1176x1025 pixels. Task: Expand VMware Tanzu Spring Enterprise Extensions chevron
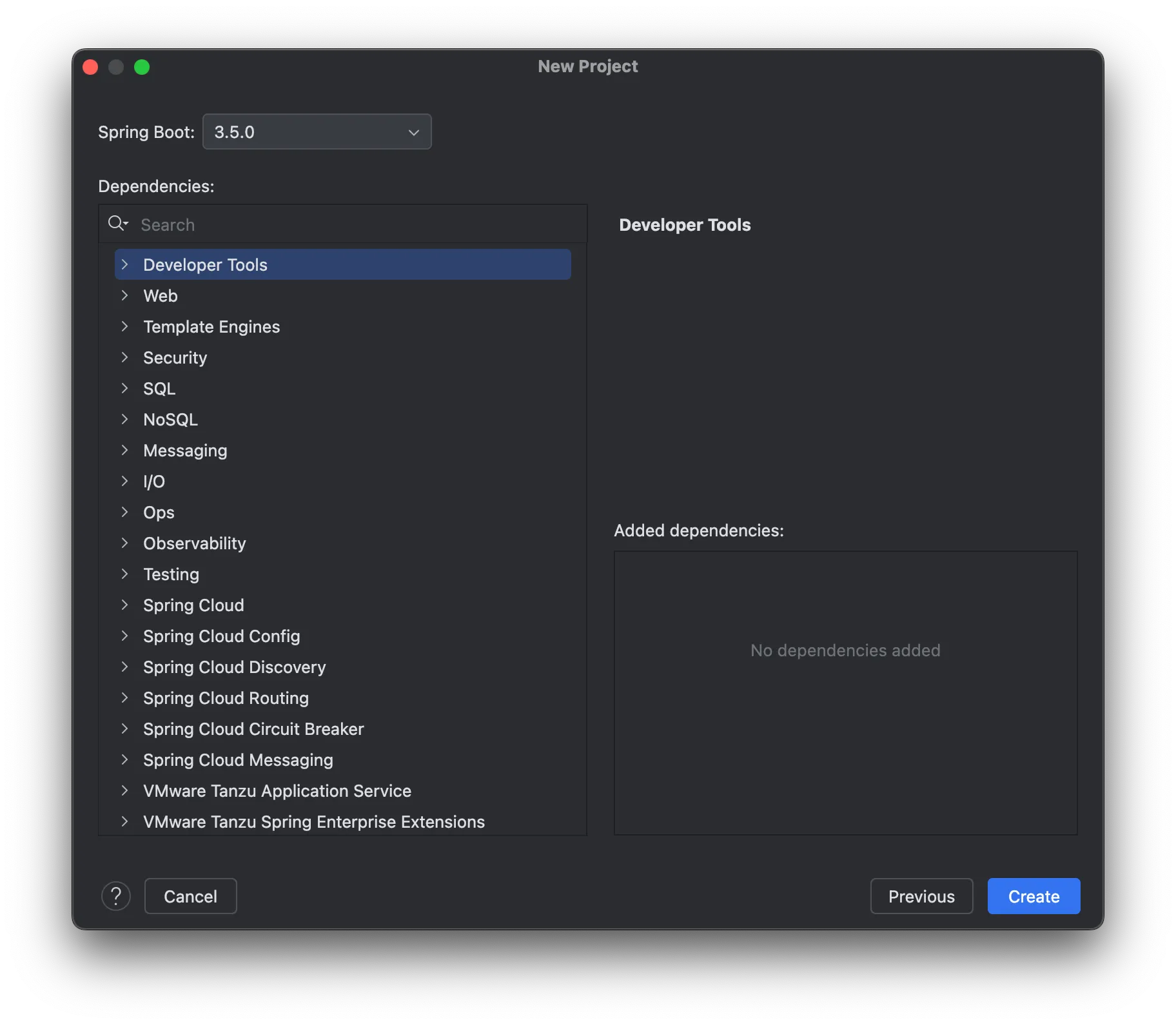pos(125,821)
